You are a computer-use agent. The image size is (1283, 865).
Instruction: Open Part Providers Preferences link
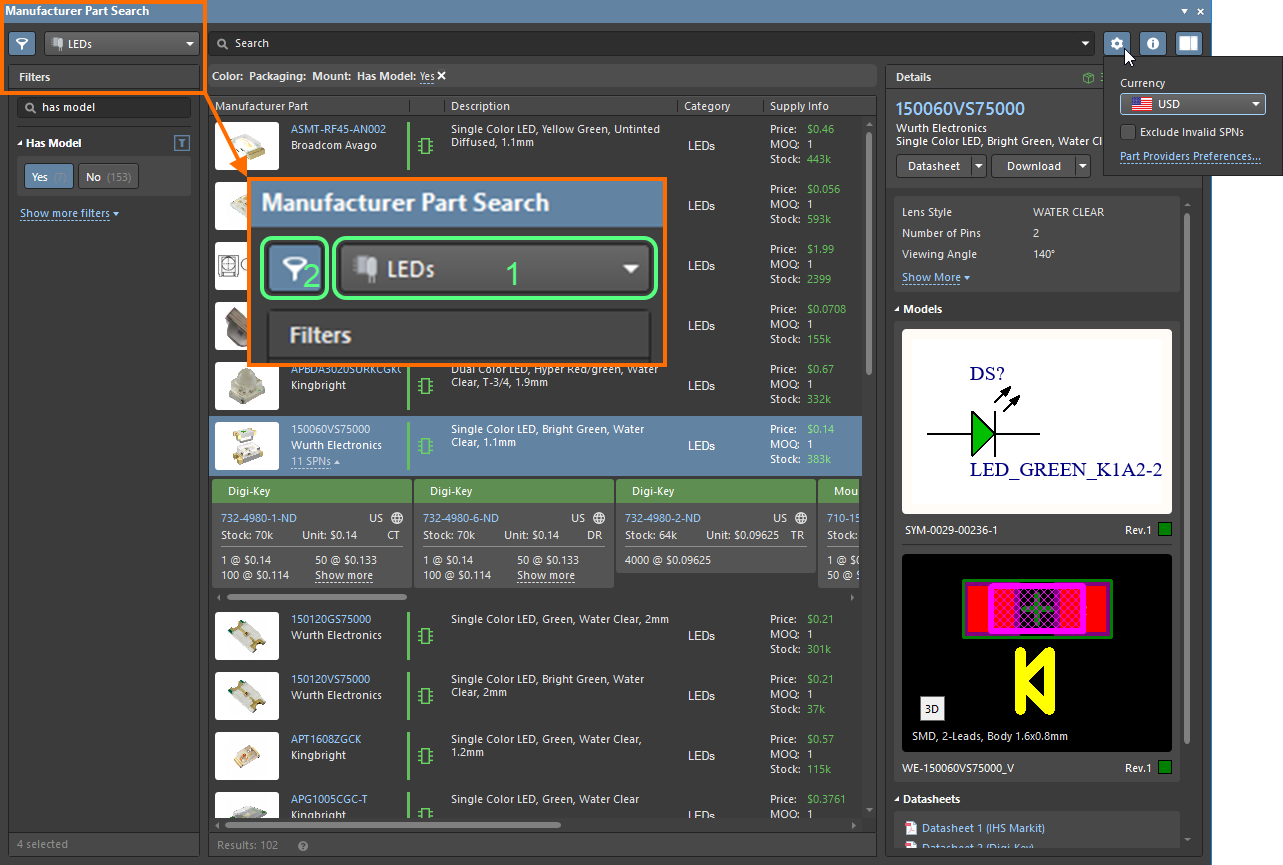pos(1189,157)
